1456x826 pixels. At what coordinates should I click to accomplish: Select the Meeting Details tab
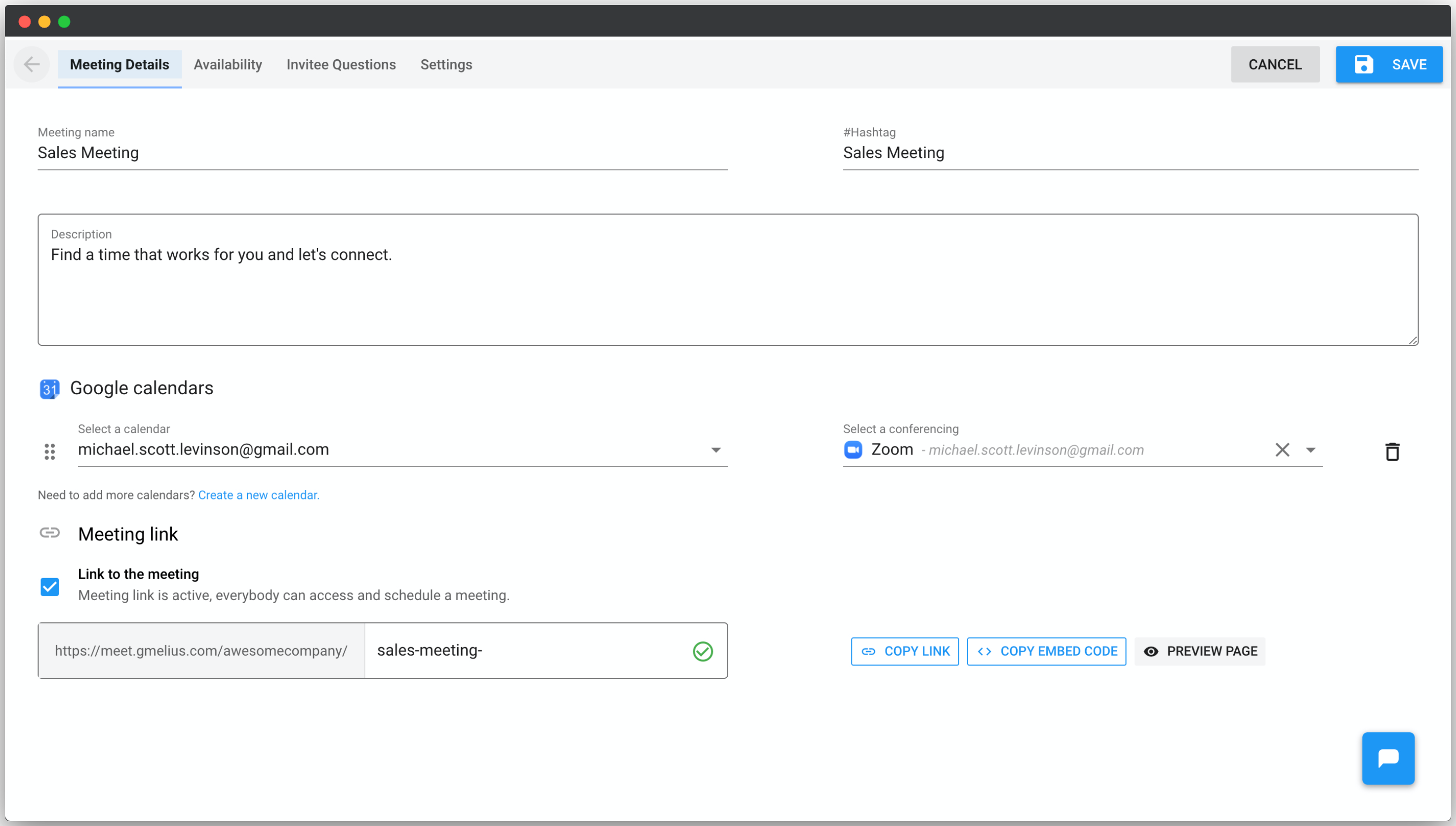coord(119,65)
